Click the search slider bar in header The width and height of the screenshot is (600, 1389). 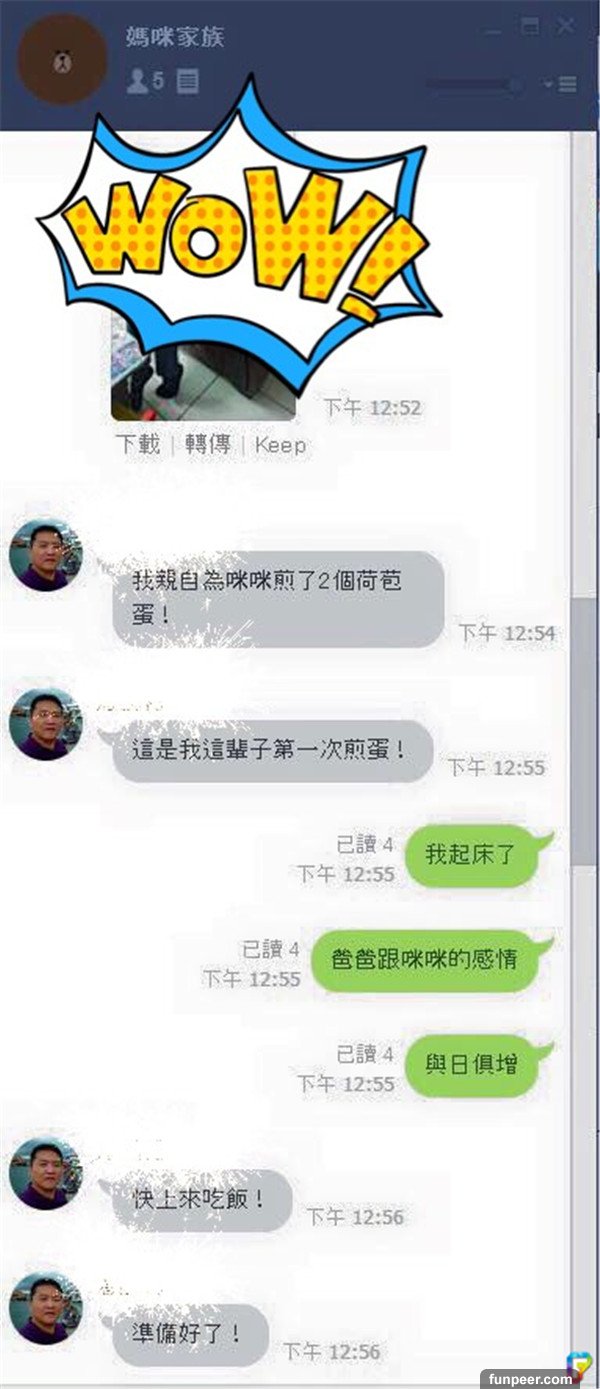click(x=474, y=85)
